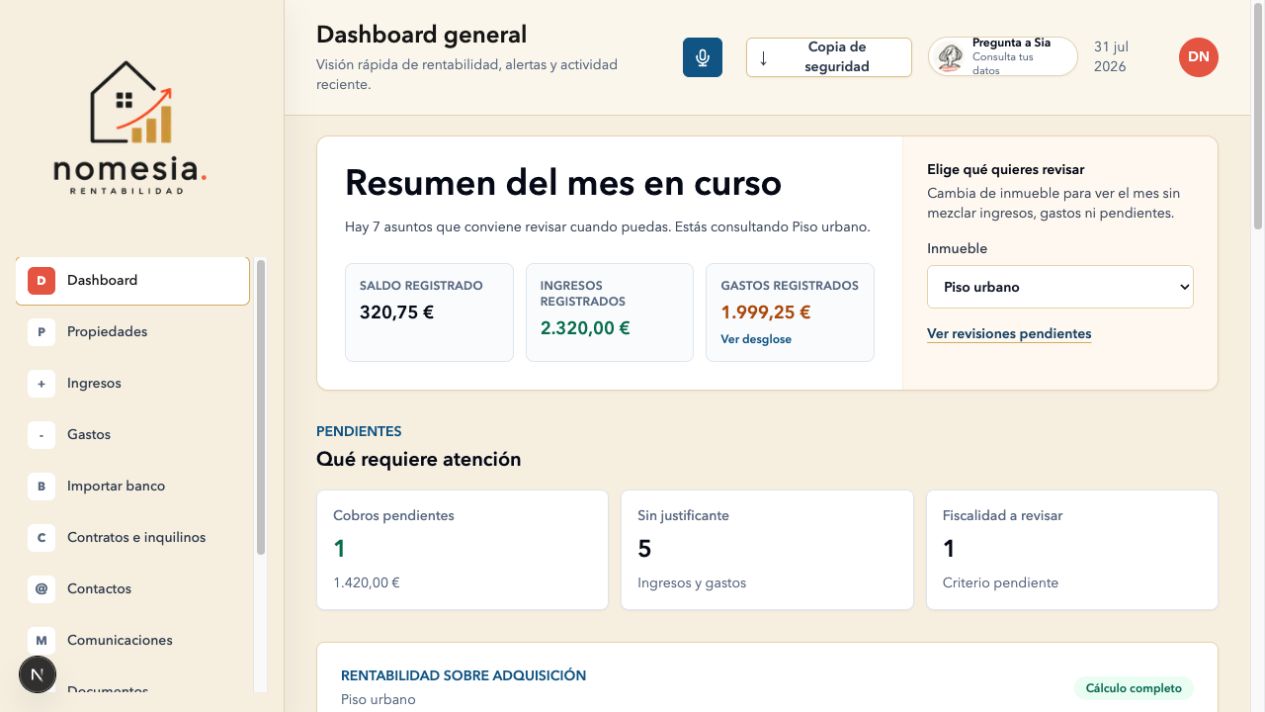
Task: Click the 1.420,00 € pending amount
Action: pyautogui.click(x=366, y=583)
